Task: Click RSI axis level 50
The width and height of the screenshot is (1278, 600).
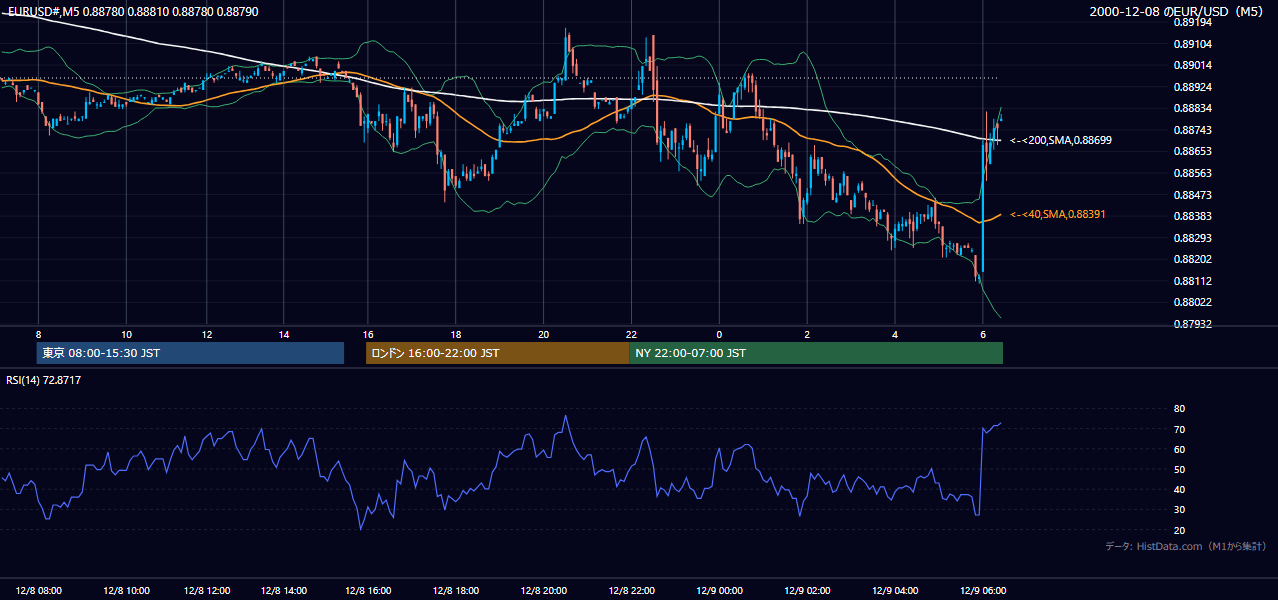Action: coord(1179,469)
